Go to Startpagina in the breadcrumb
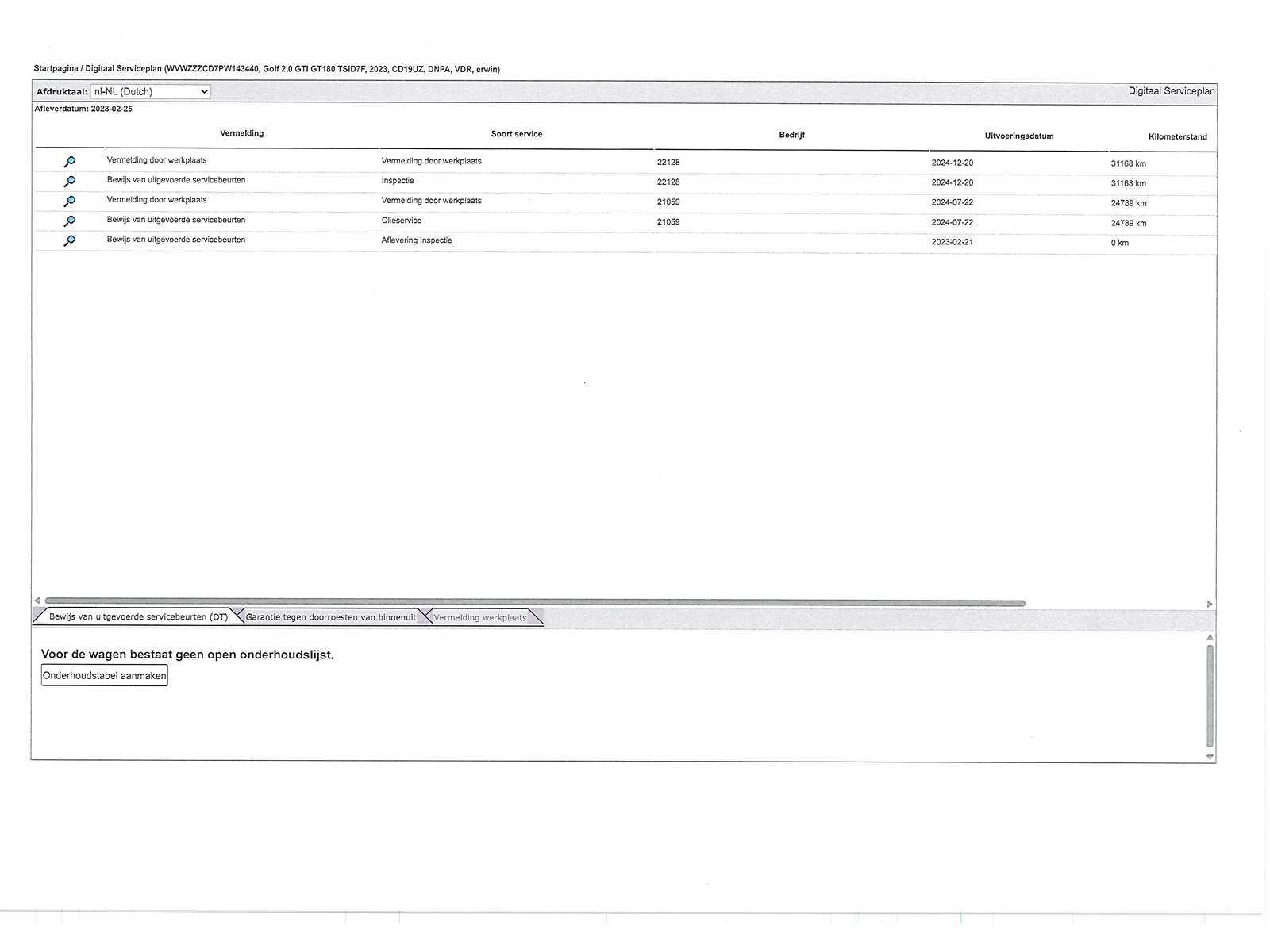The height and width of the screenshot is (952, 1270). 56,69
